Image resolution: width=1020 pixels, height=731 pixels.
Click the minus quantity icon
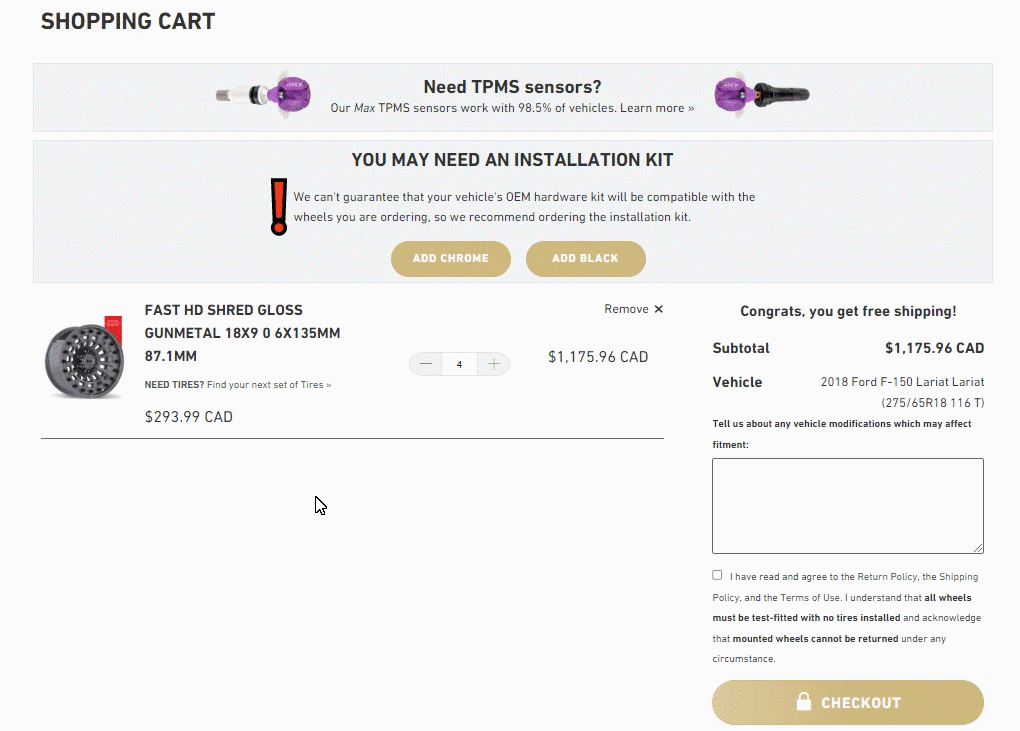tap(426, 364)
